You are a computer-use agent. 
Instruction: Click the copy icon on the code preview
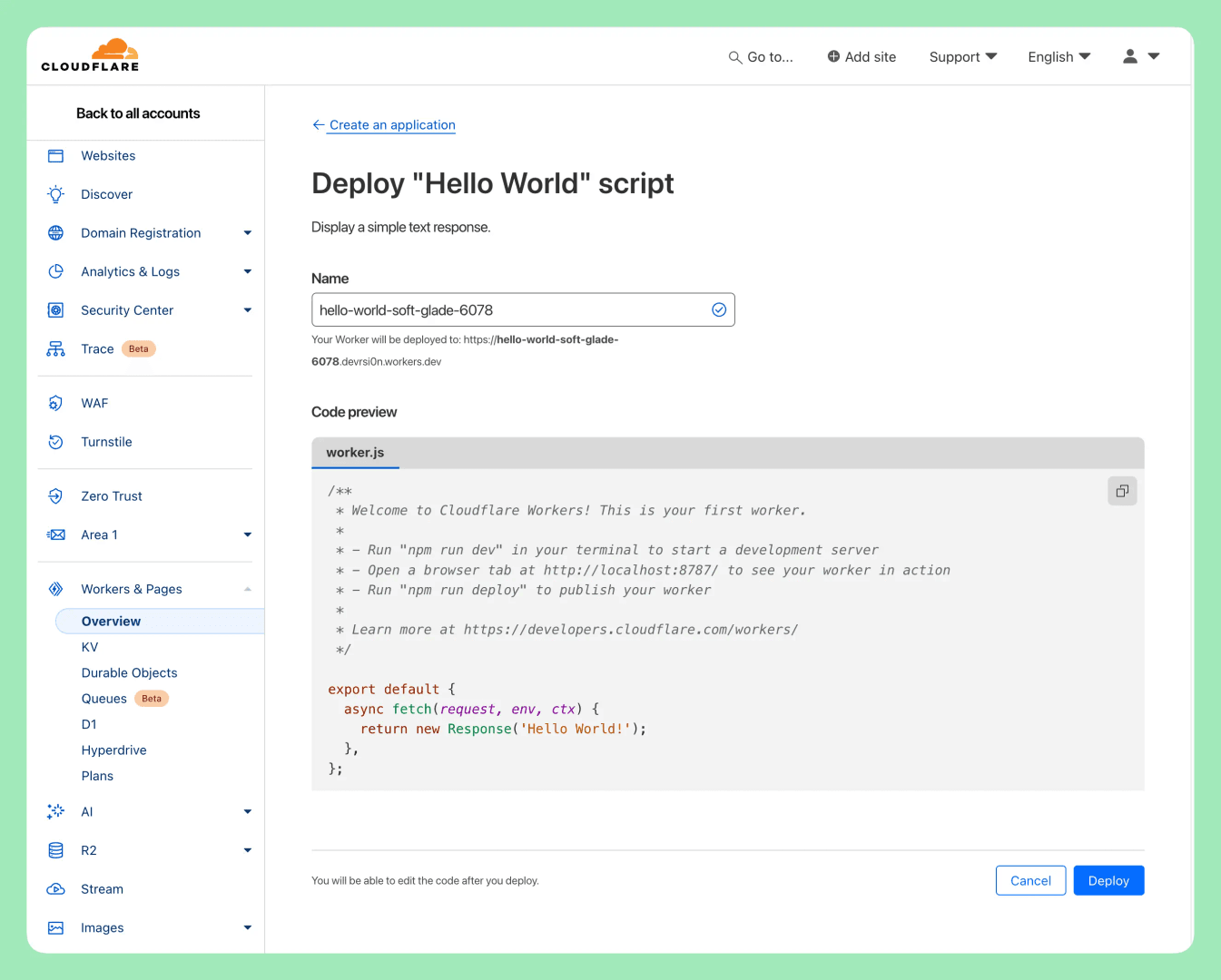tap(1122, 490)
